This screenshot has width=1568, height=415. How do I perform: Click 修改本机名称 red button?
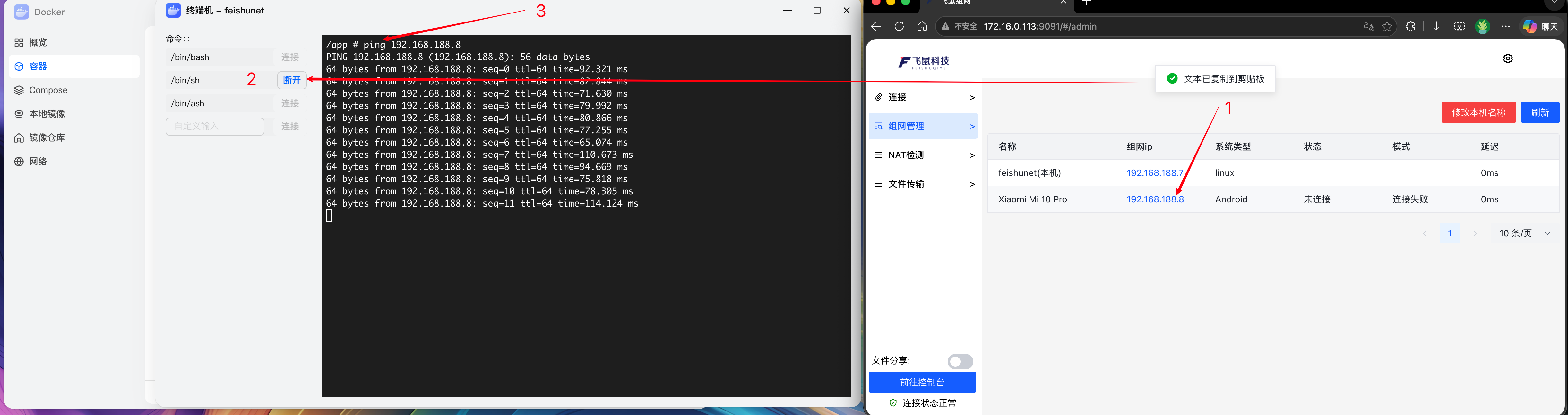(x=1478, y=113)
